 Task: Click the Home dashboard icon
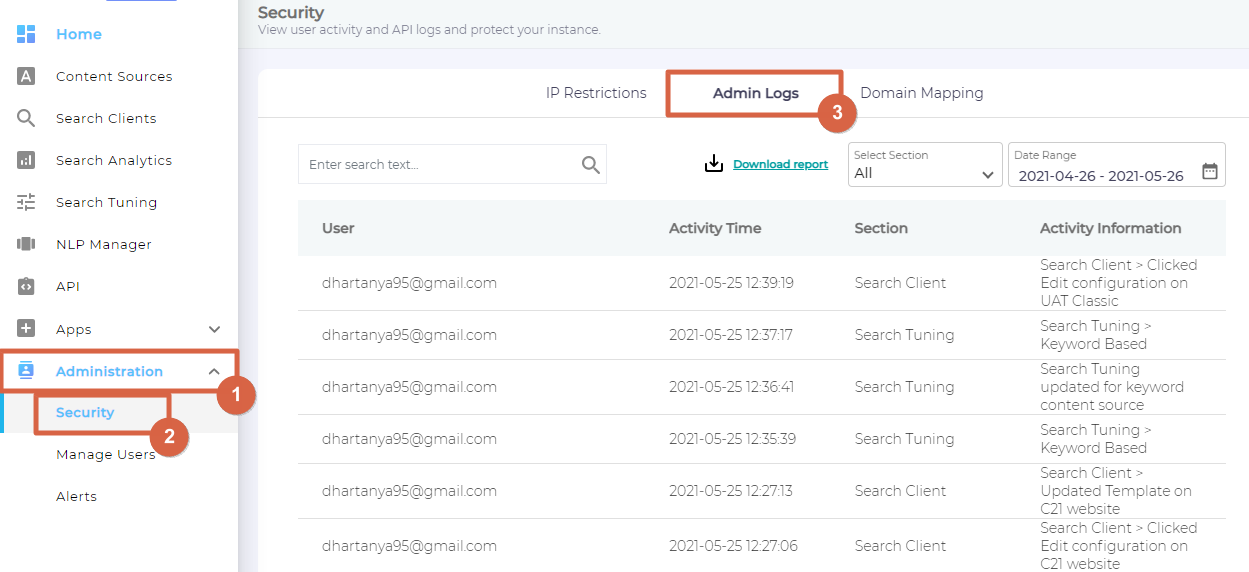[26, 34]
